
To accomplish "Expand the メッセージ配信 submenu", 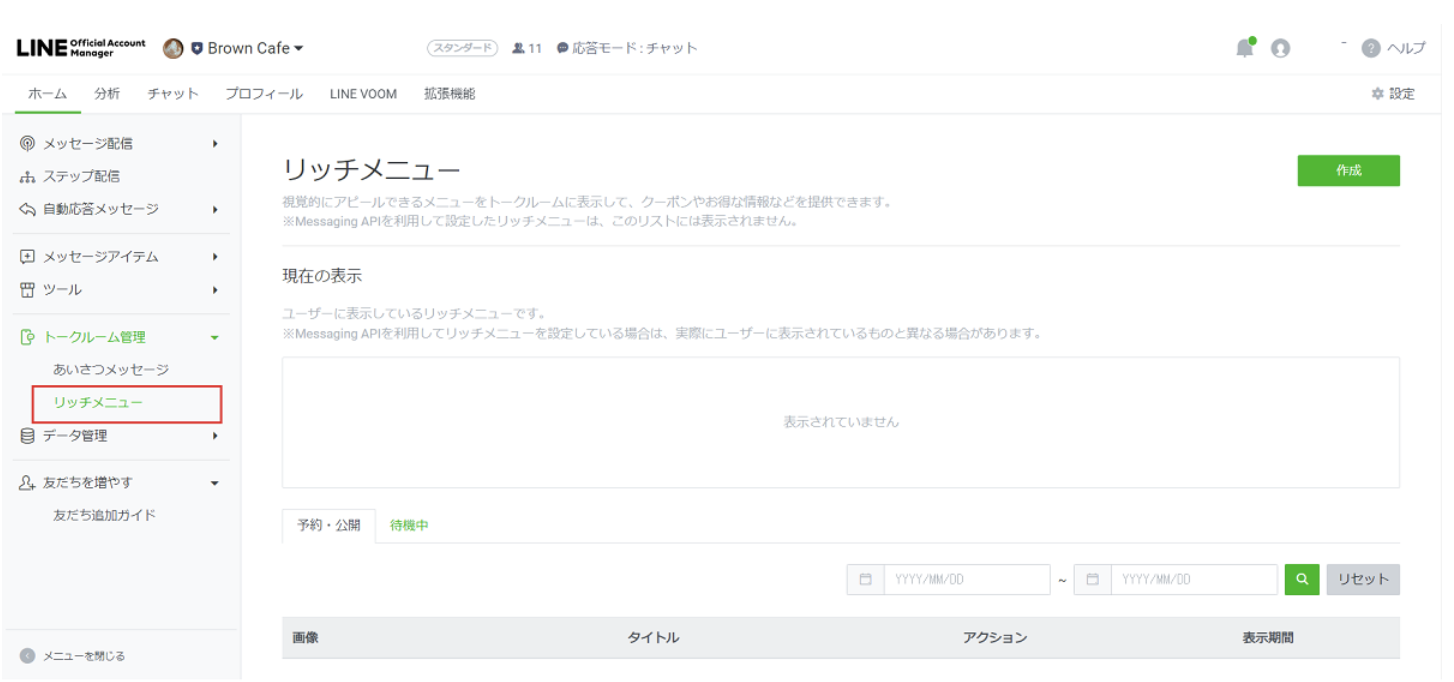I will pyautogui.click(x=215, y=144).
